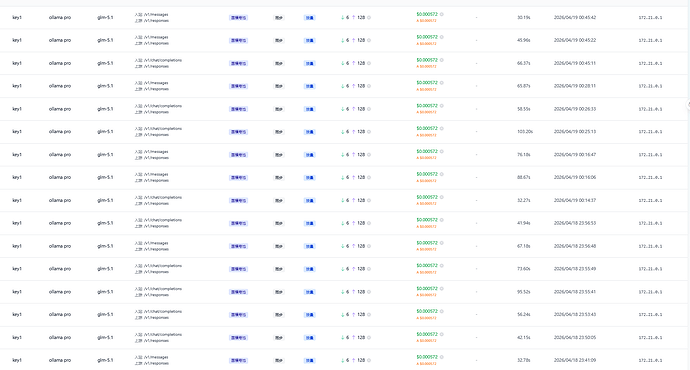This screenshot has height=370, width=690.
Task: Click duration value 32.78s
Action: (524, 361)
